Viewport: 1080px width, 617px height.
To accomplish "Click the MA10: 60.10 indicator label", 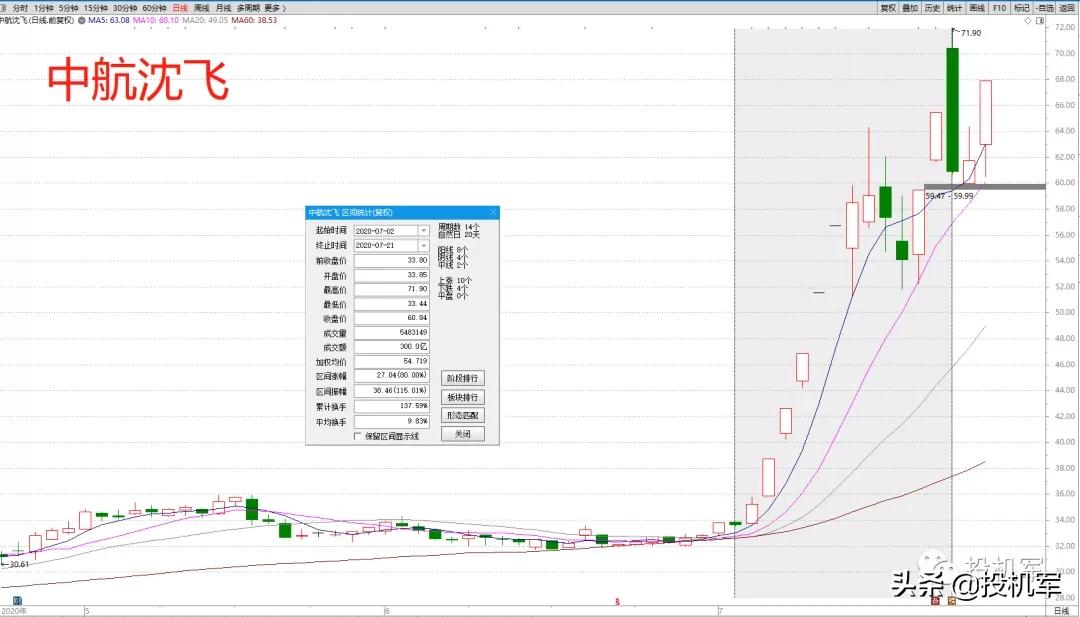I will point(156,21).
